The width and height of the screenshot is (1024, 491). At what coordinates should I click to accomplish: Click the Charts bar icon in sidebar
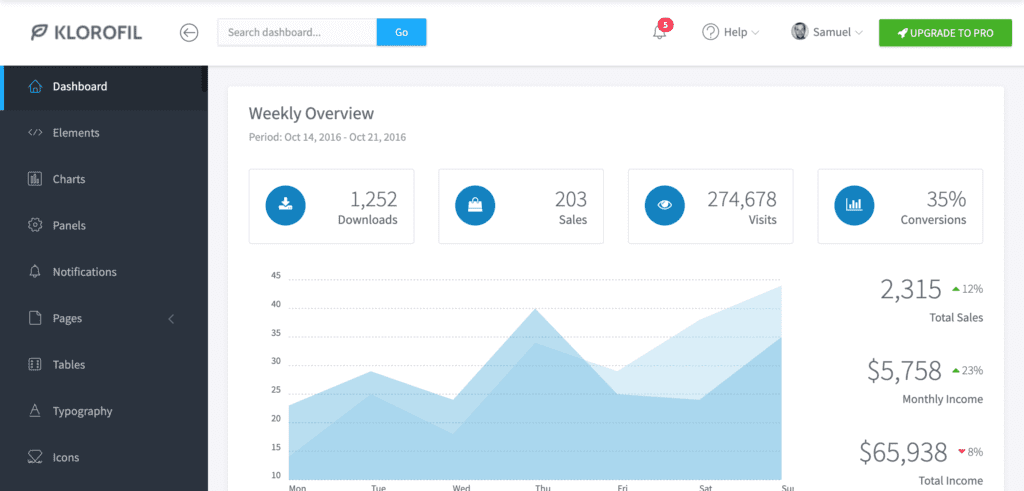35,179
